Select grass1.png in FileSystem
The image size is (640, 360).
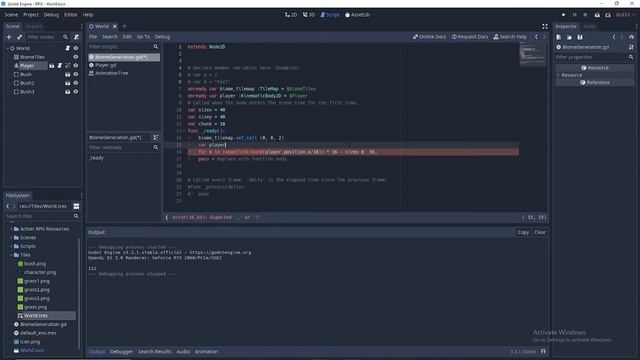(x=37, y=281)
